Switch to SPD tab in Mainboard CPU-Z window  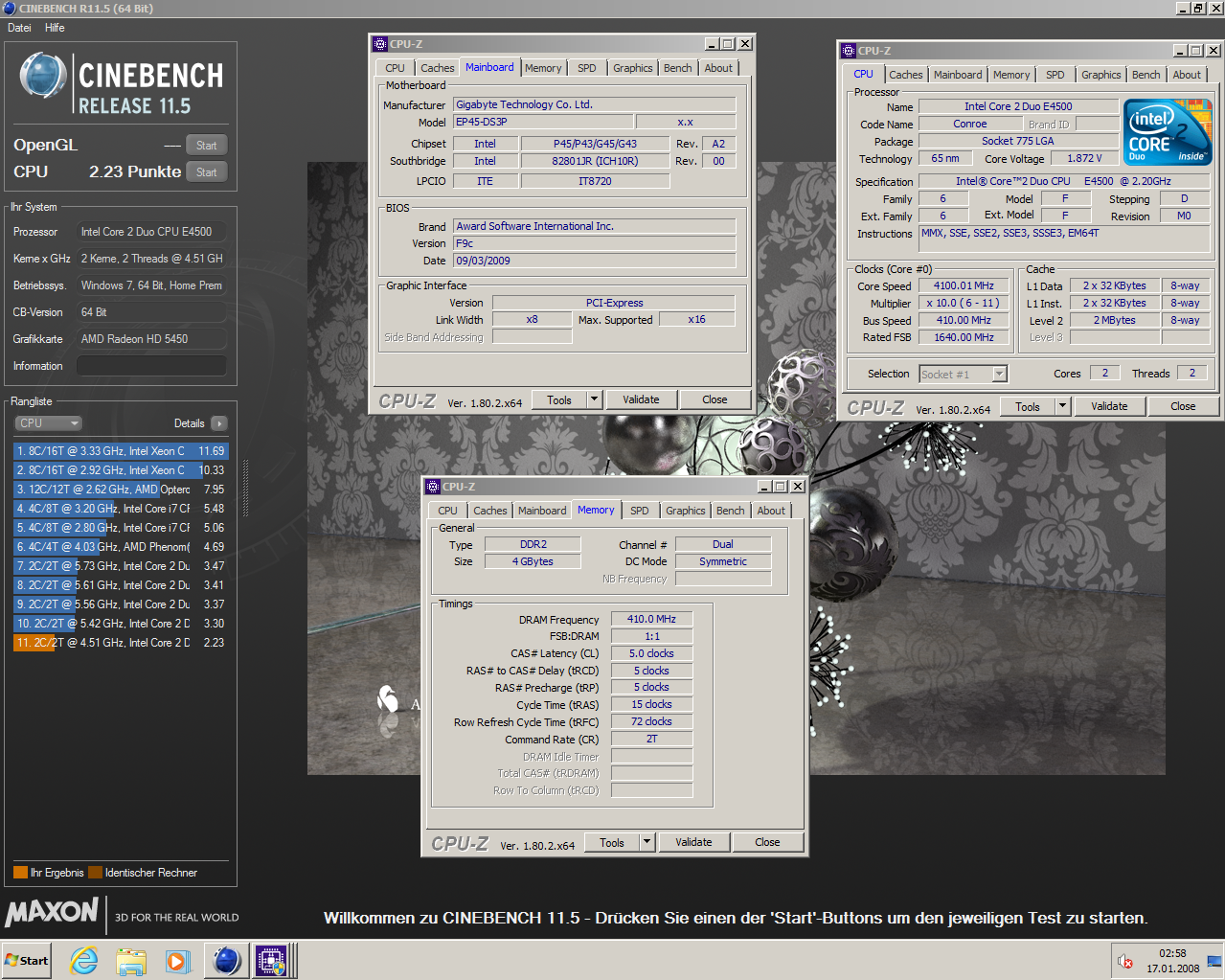[587, 68]
